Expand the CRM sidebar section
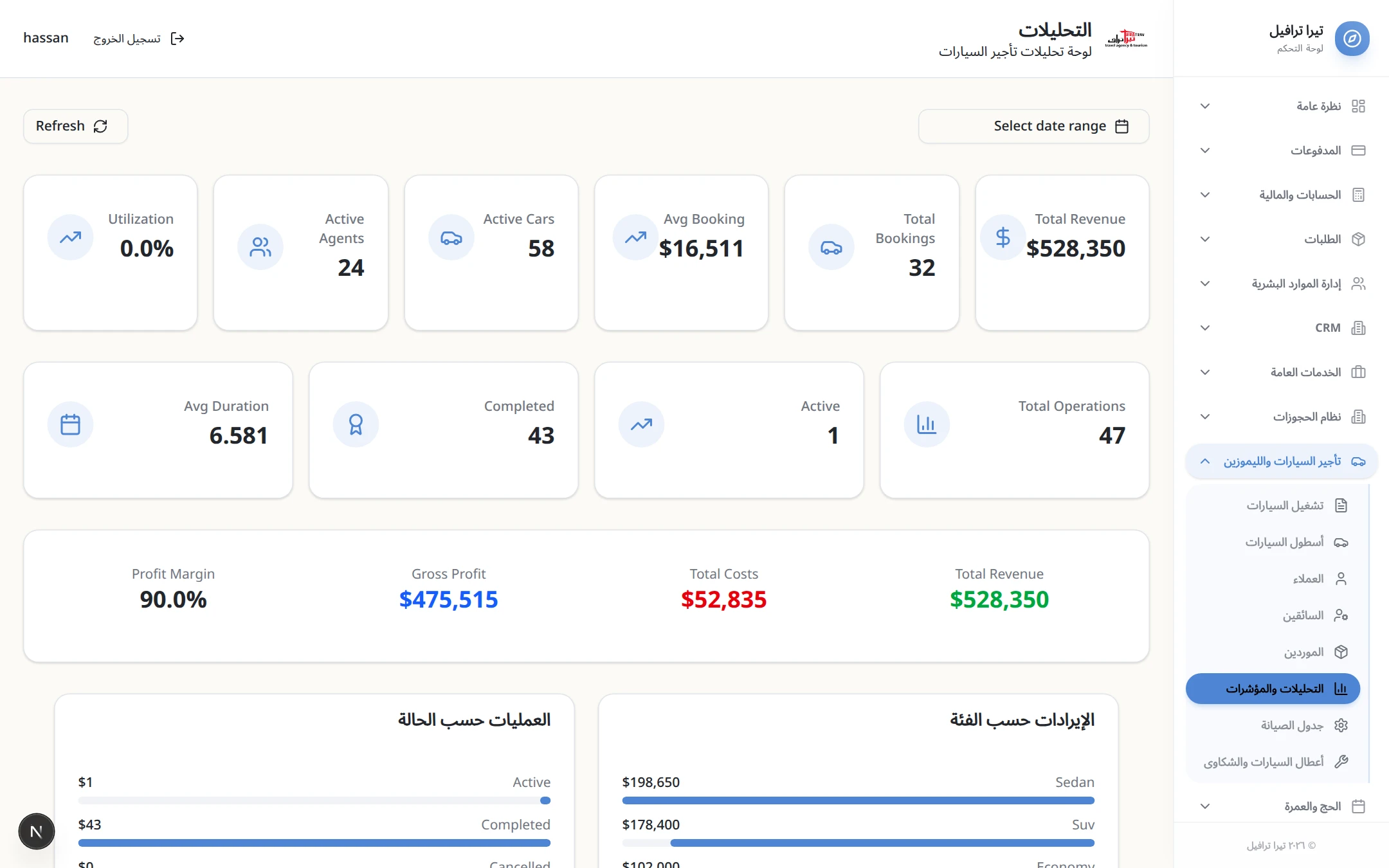 click(1281, 328)
